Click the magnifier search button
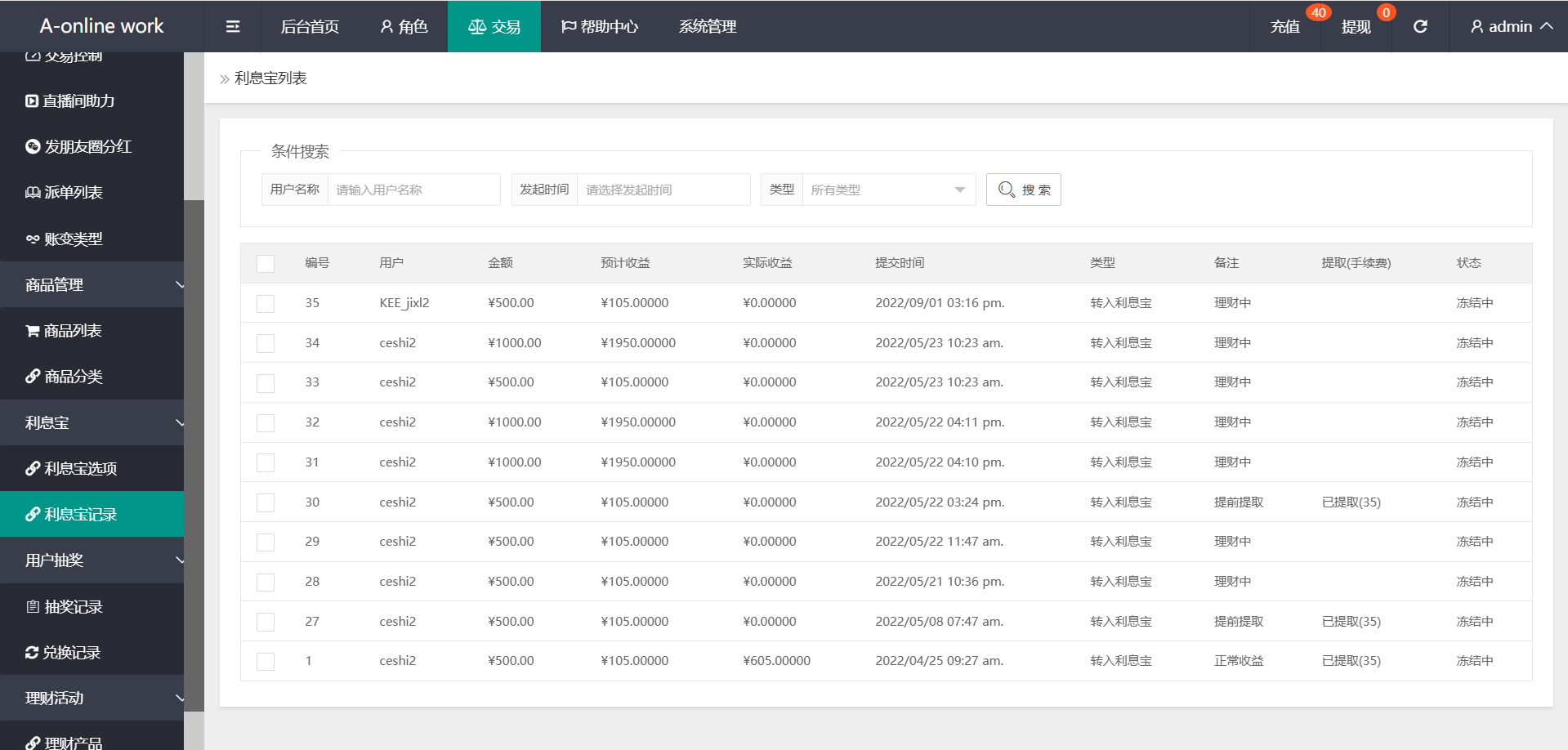Viewport: 1568px width, 750px height. [1023, 190]
